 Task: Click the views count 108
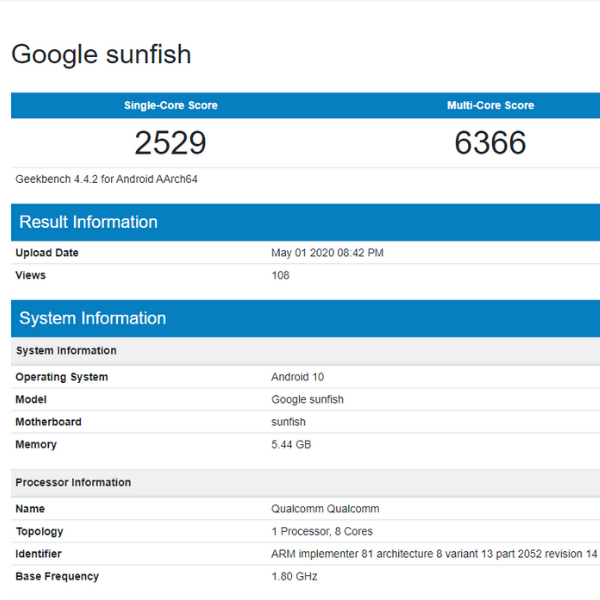[x=280, y=275]
